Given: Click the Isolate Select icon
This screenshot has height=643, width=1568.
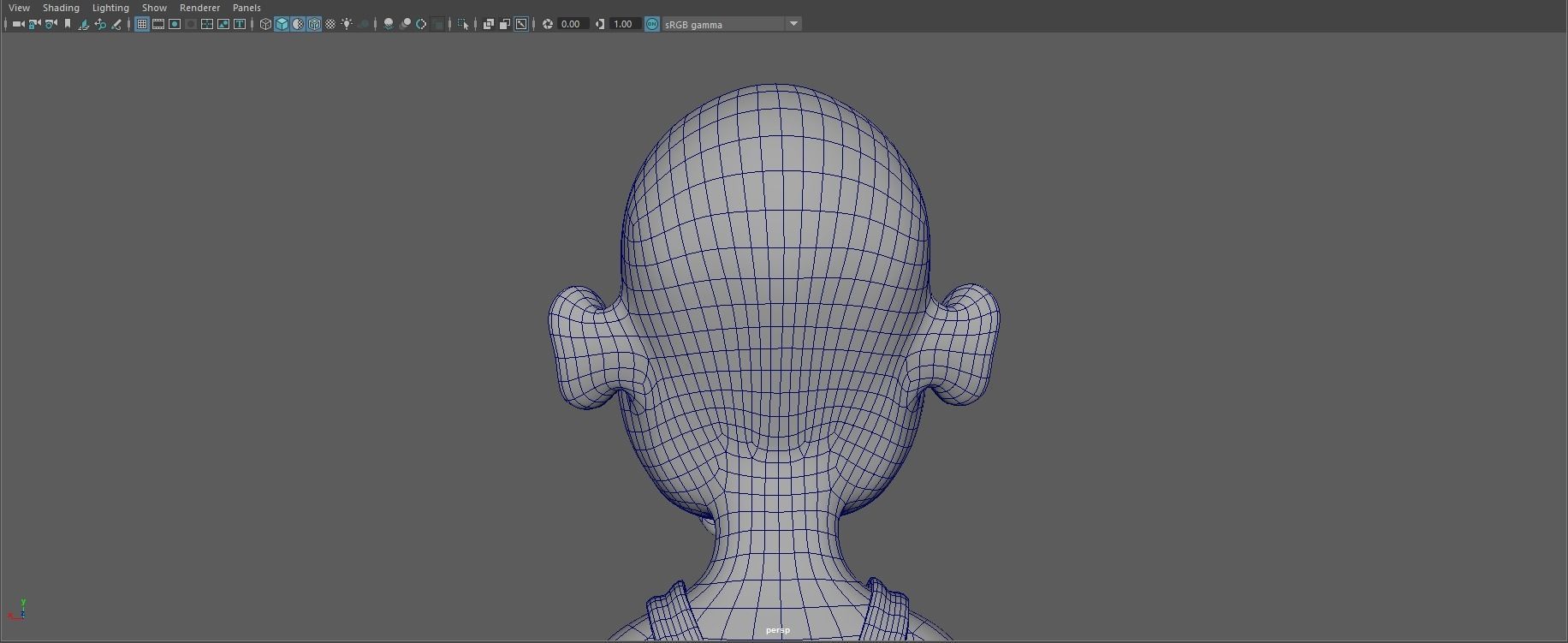Looking at the screenshot, I should [463, 24].
